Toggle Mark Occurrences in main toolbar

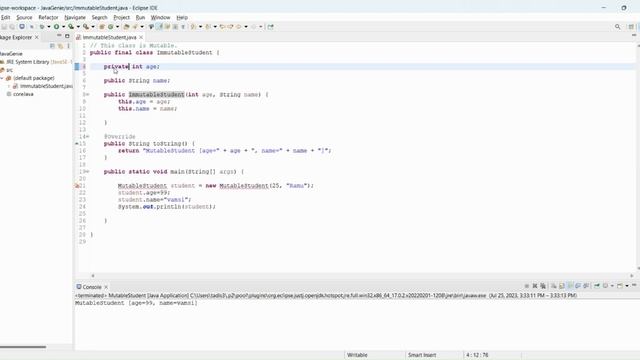(x=159, y=27)
